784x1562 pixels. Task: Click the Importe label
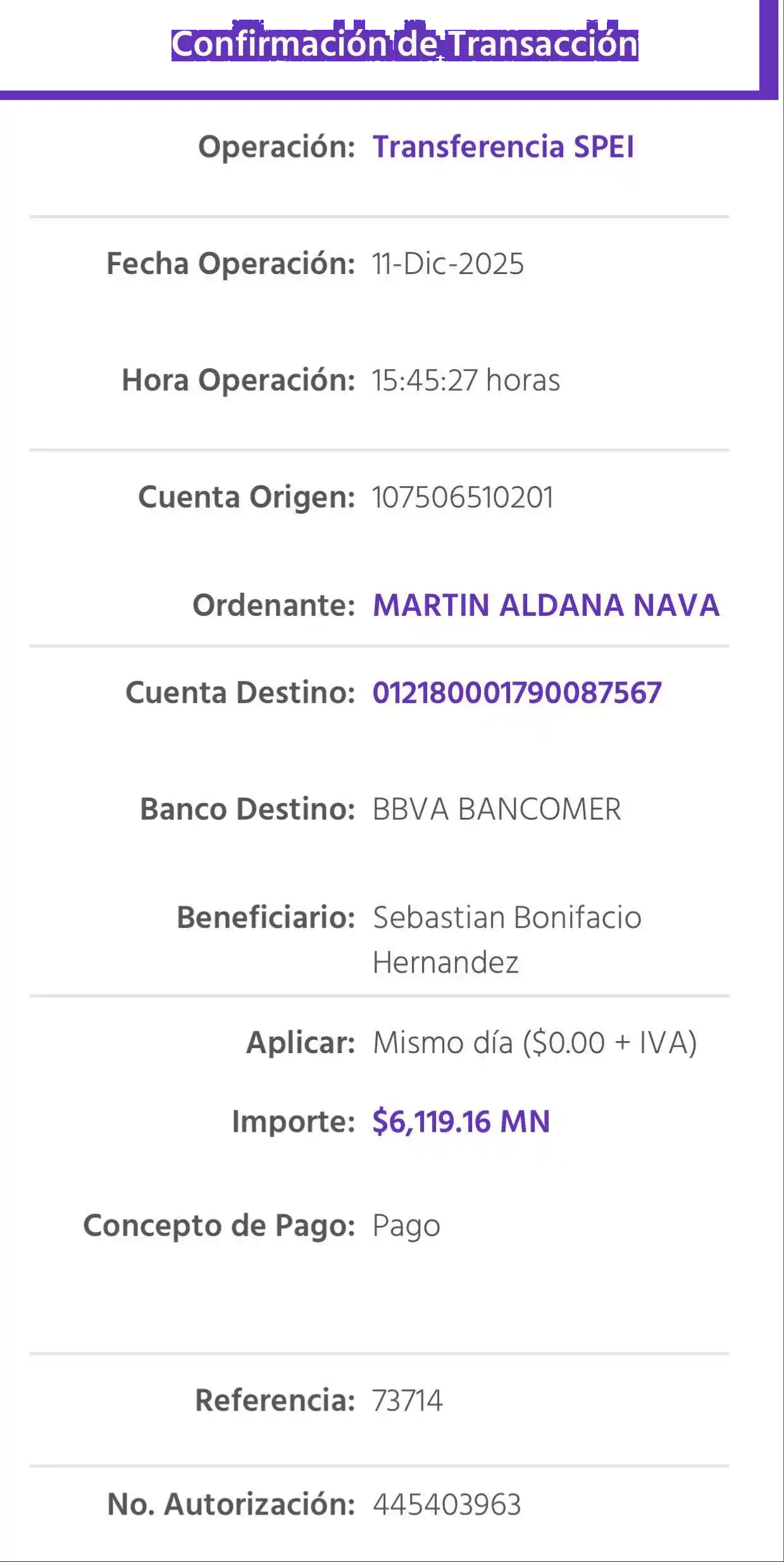[x=293, y=1122]
